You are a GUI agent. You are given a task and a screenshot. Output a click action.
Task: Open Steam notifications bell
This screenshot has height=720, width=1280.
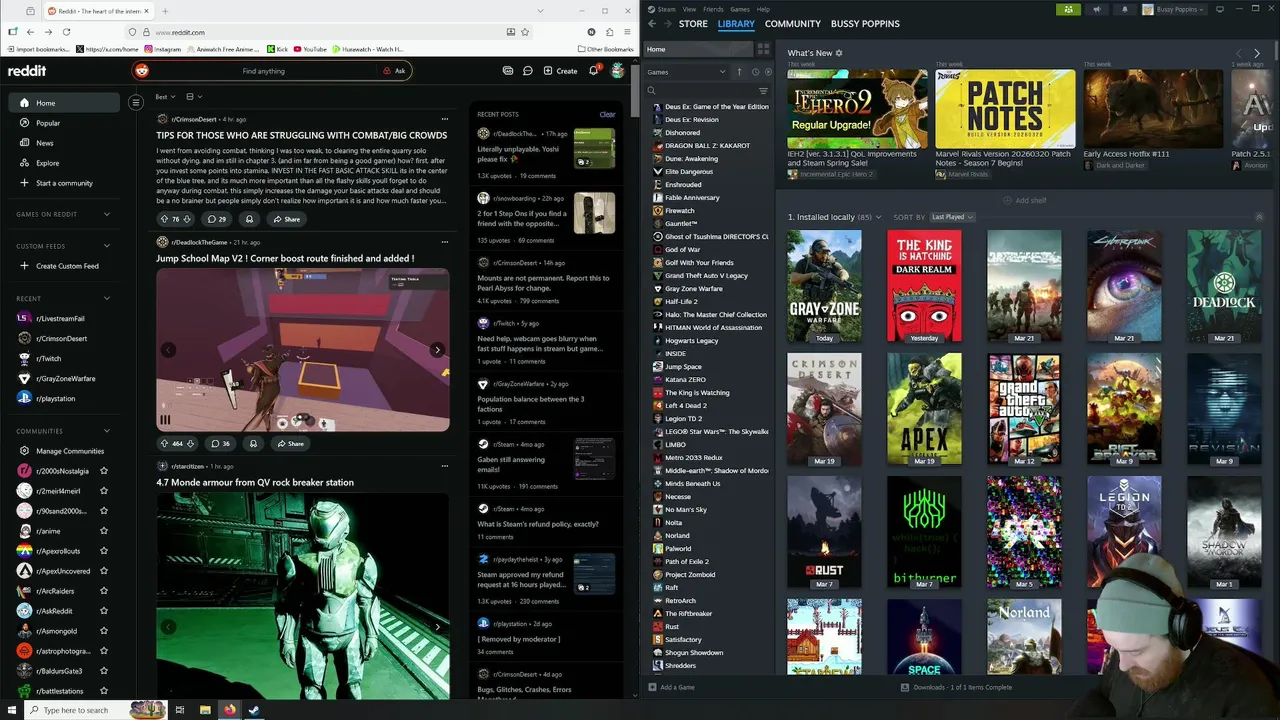point(1125,9)
